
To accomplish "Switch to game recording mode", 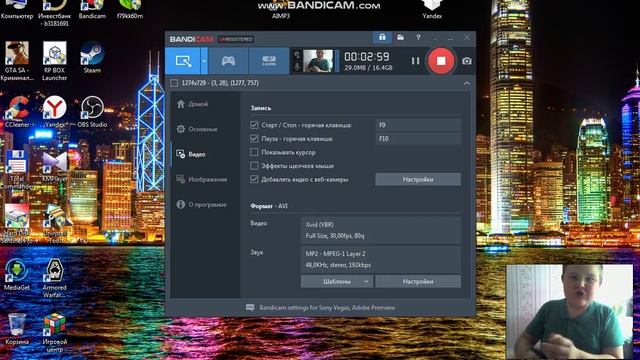I will tap(228, 61).
